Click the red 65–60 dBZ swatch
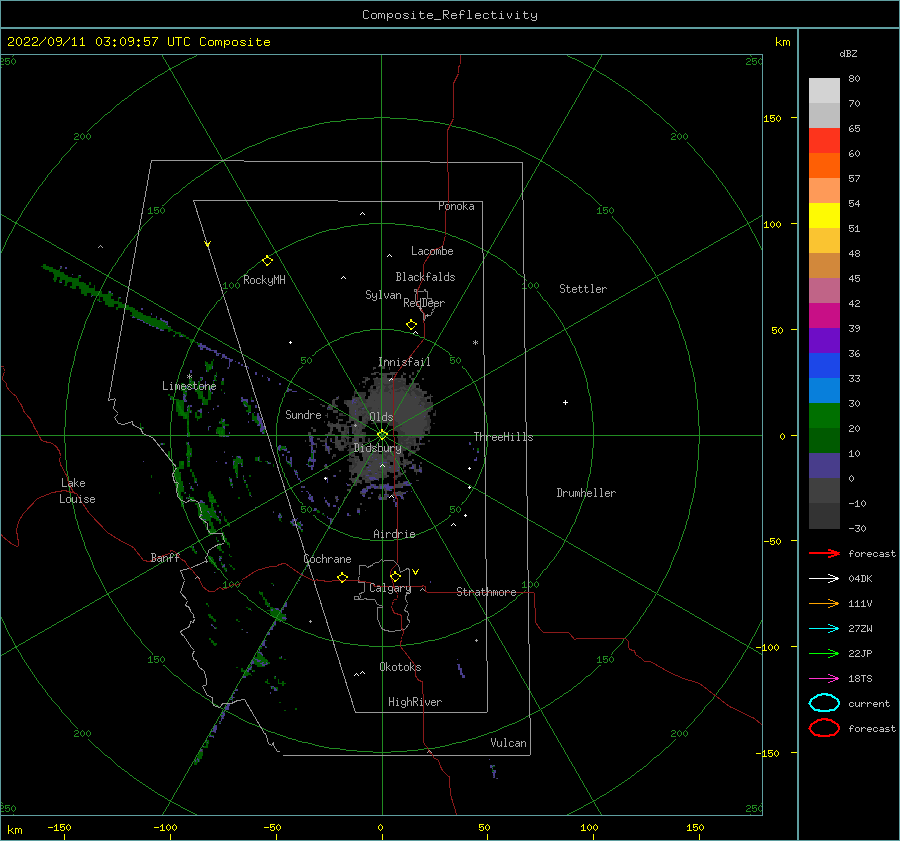 (824, 141)
